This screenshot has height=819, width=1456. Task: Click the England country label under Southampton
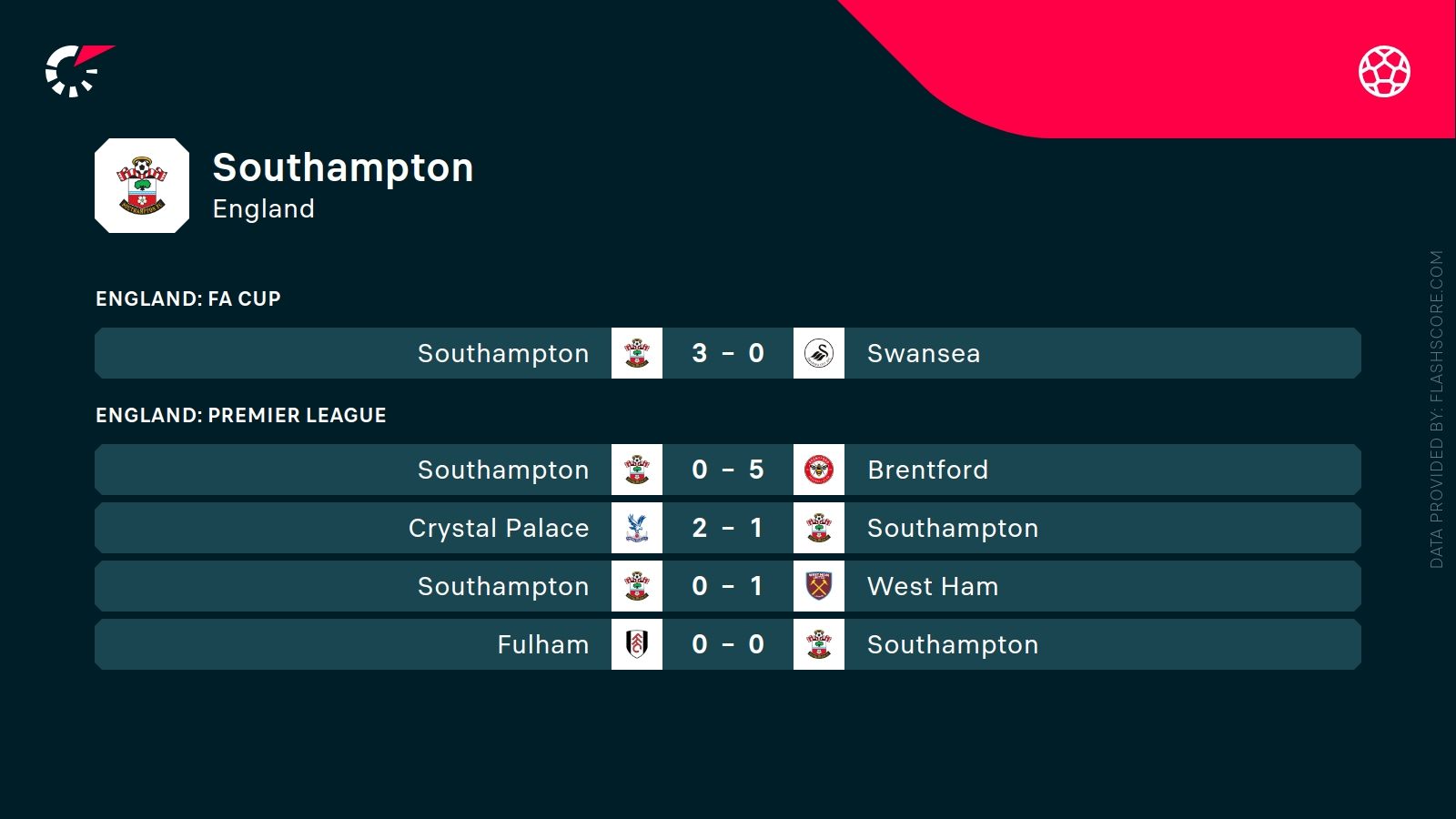pyautogui.click(x=264, y=208)
